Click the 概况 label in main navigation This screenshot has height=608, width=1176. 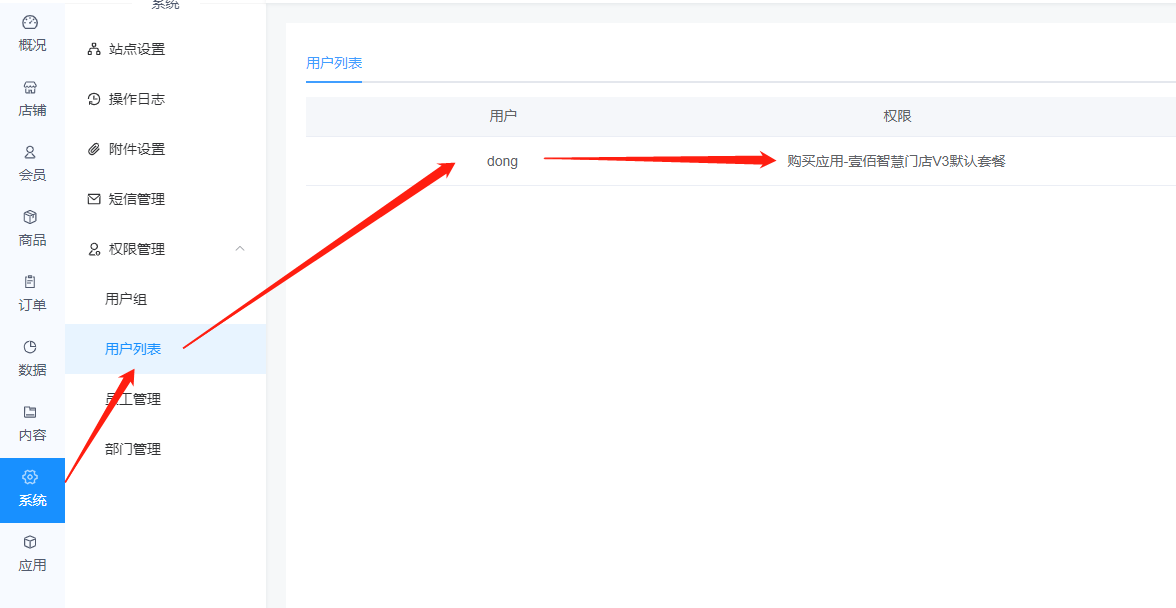32,45
